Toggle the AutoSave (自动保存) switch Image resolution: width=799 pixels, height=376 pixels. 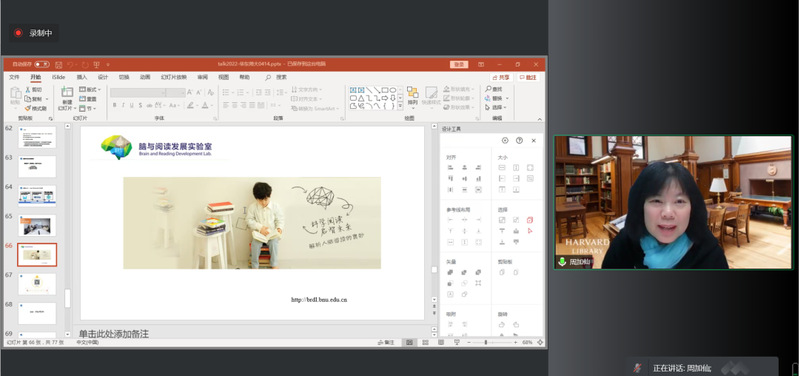[x=42, y=65]
